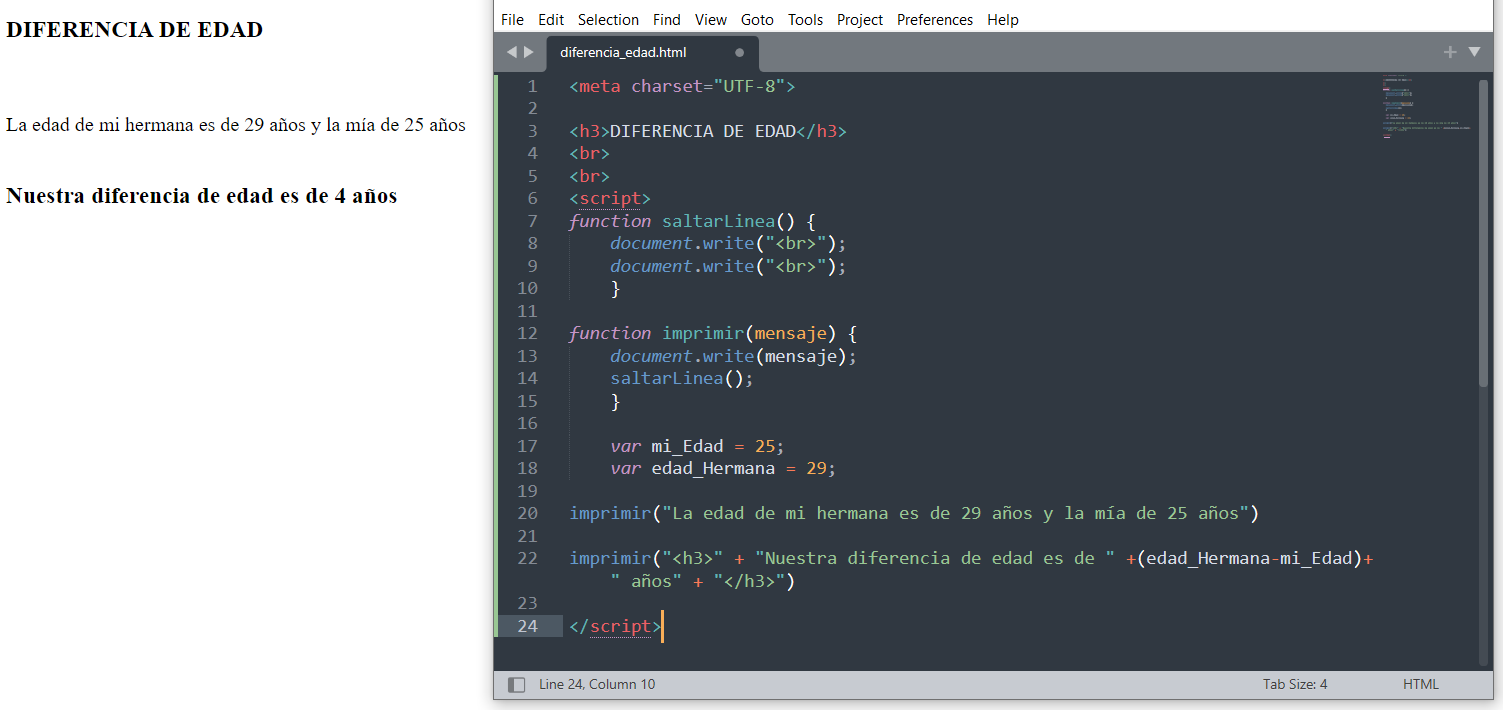Click var edad_Hermana = 29 line
Image resolution: width=1503 pixels, height=710 pixels.
723,468
